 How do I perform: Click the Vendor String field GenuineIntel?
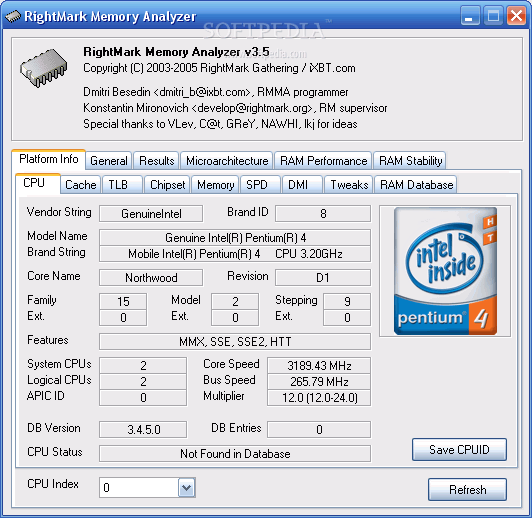[151, 213]
